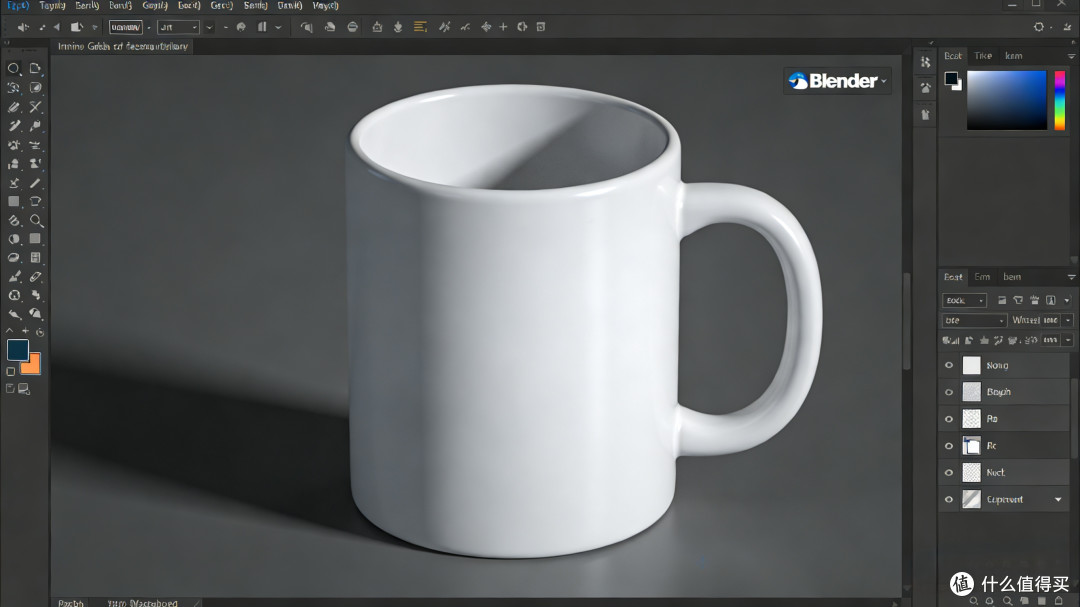Select the elliptical marquee tool
Screen dimensions: 1080x607
(13, 68)
